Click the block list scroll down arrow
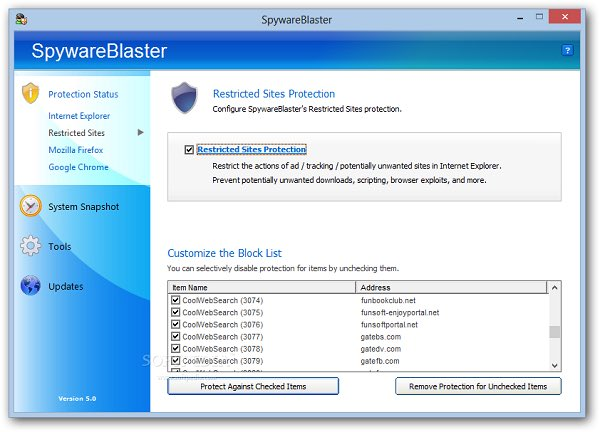600x432 pixels. pyautogui.click(x=554, y=365)
